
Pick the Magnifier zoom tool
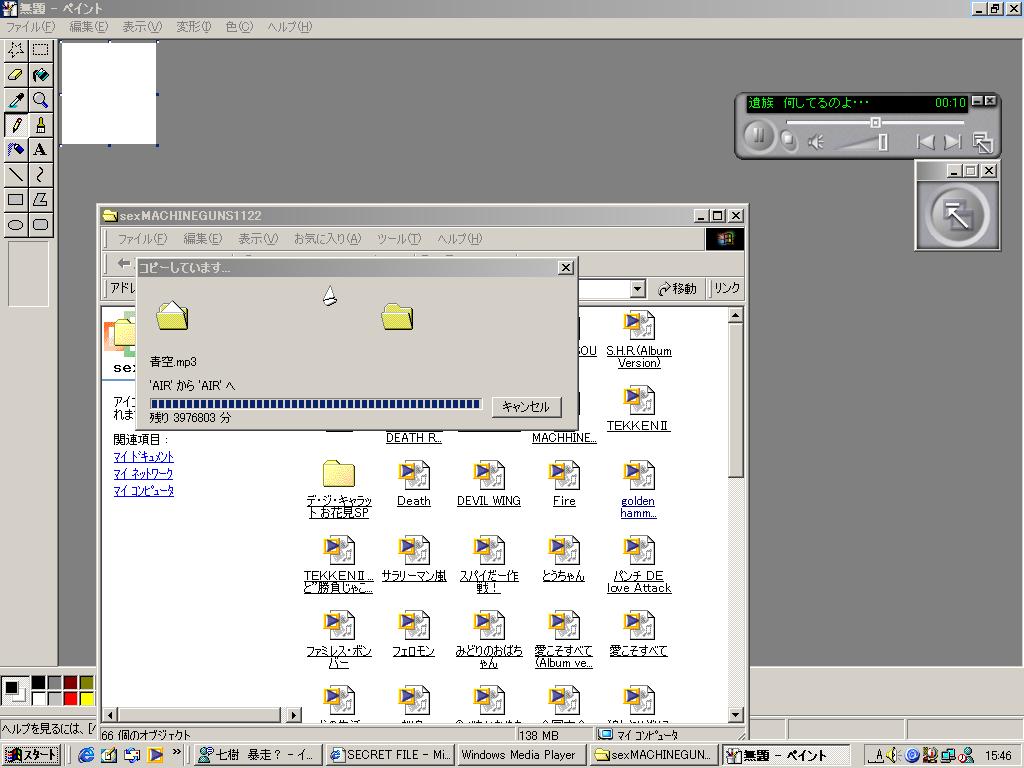40,100
